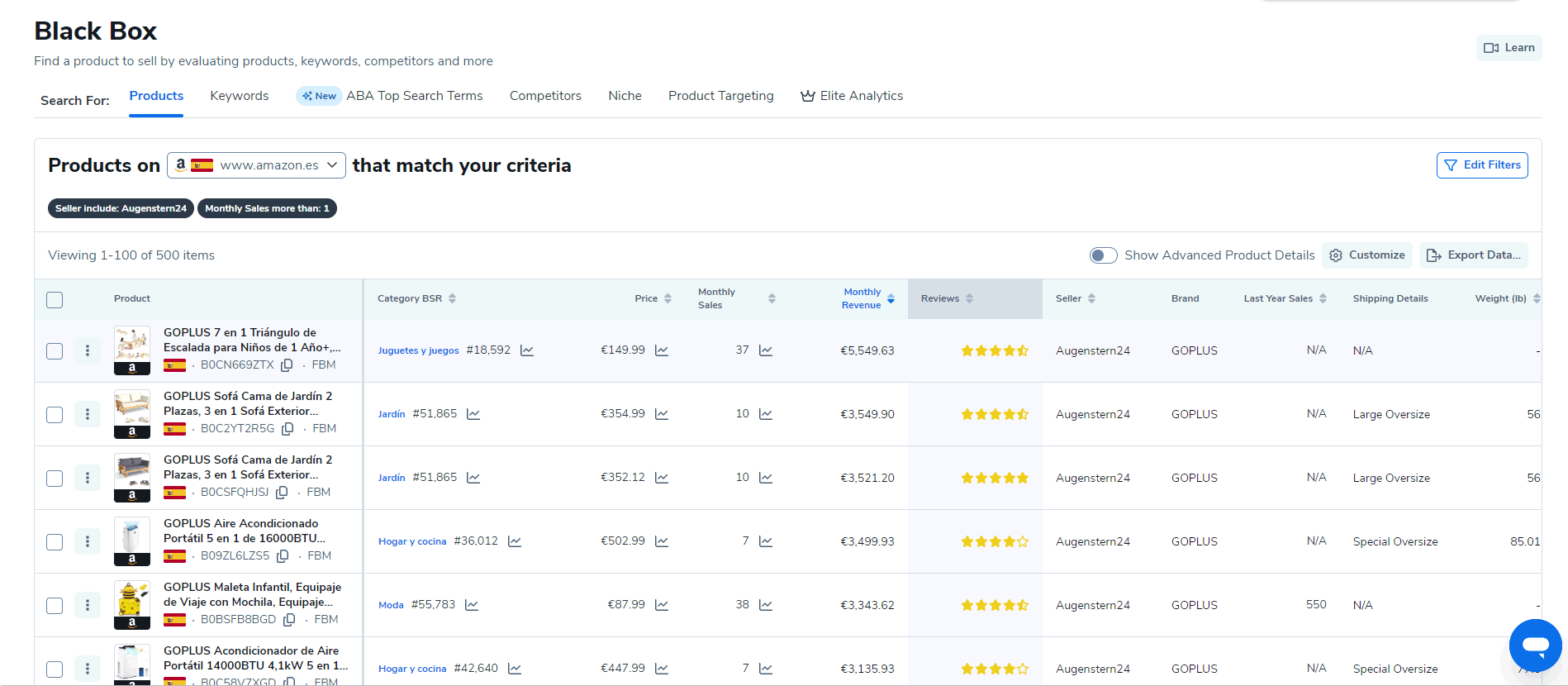Image resolution: width=1568 pixels, height=686 pixels.
Task: Select all products with header checkbox
Action: pos(55,300)
